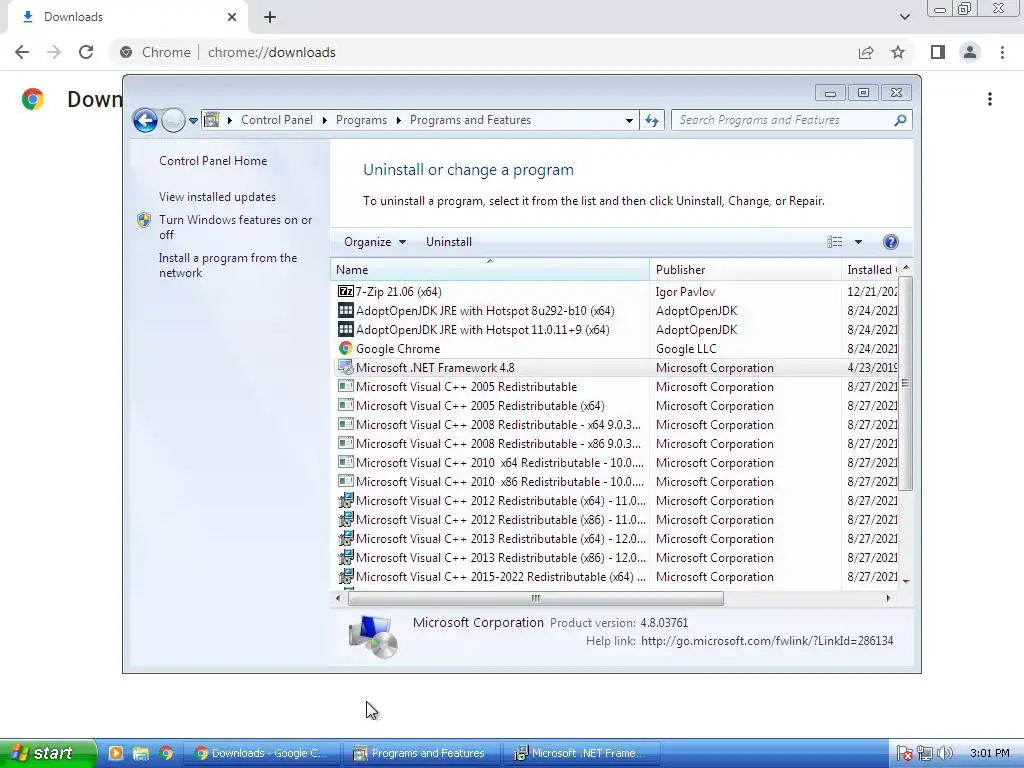The width and height of the screenshot is (1024, 768).
Task: Click icon of Visual C++ 2005 Redistributable (x64)
Action: [345, 405]
